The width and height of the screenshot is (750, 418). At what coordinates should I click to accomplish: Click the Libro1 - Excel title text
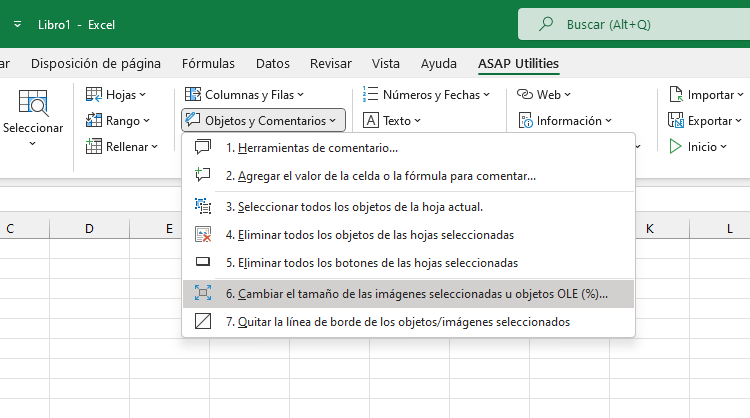(x=77, y=24)
